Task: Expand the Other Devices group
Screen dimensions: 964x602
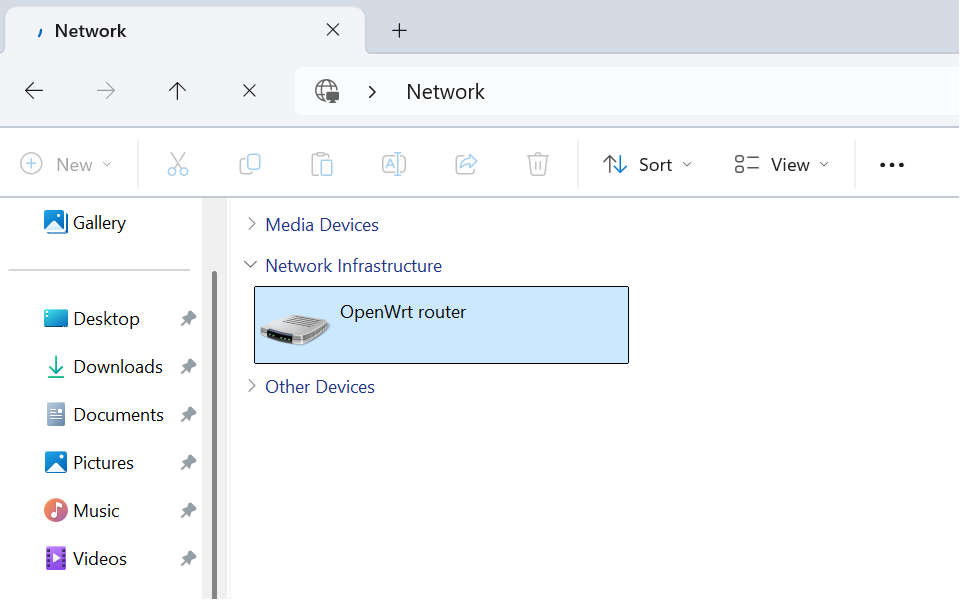Action: tap(252, 387)
